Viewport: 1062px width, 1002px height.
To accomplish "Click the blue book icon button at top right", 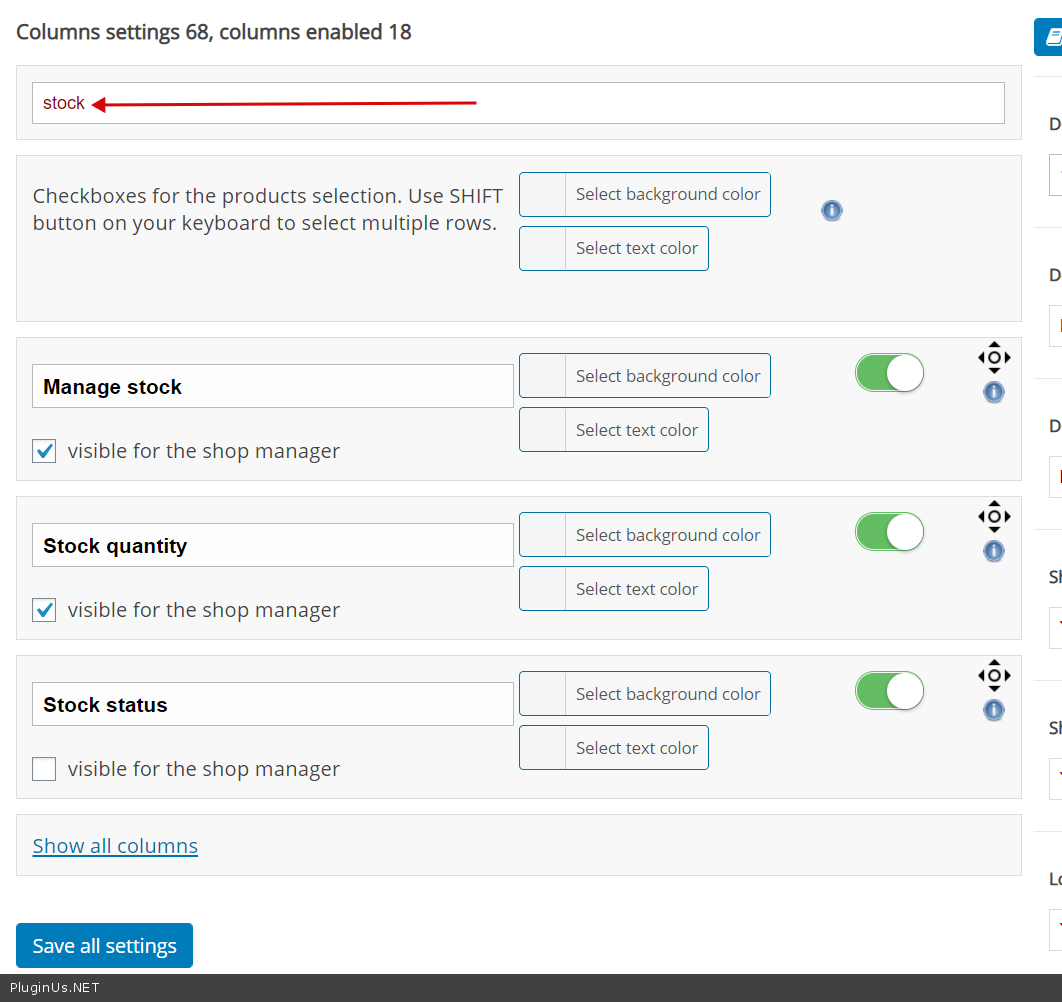I will coord(1050,37).
